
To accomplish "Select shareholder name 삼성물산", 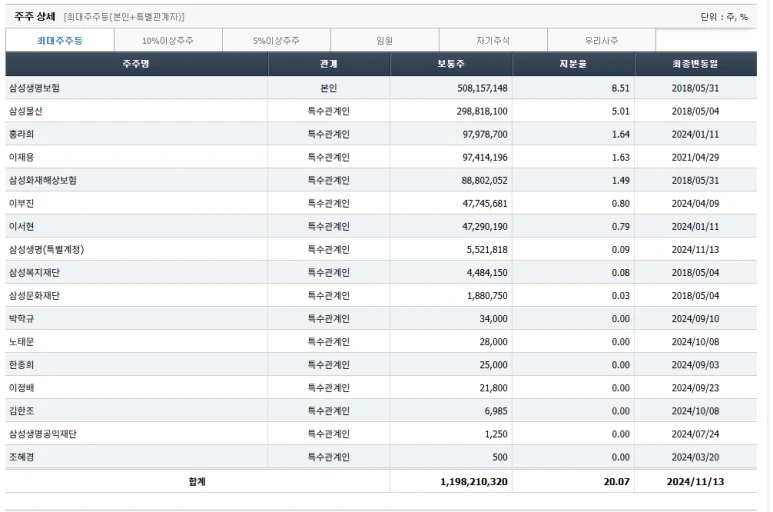I will click(26, 111).
